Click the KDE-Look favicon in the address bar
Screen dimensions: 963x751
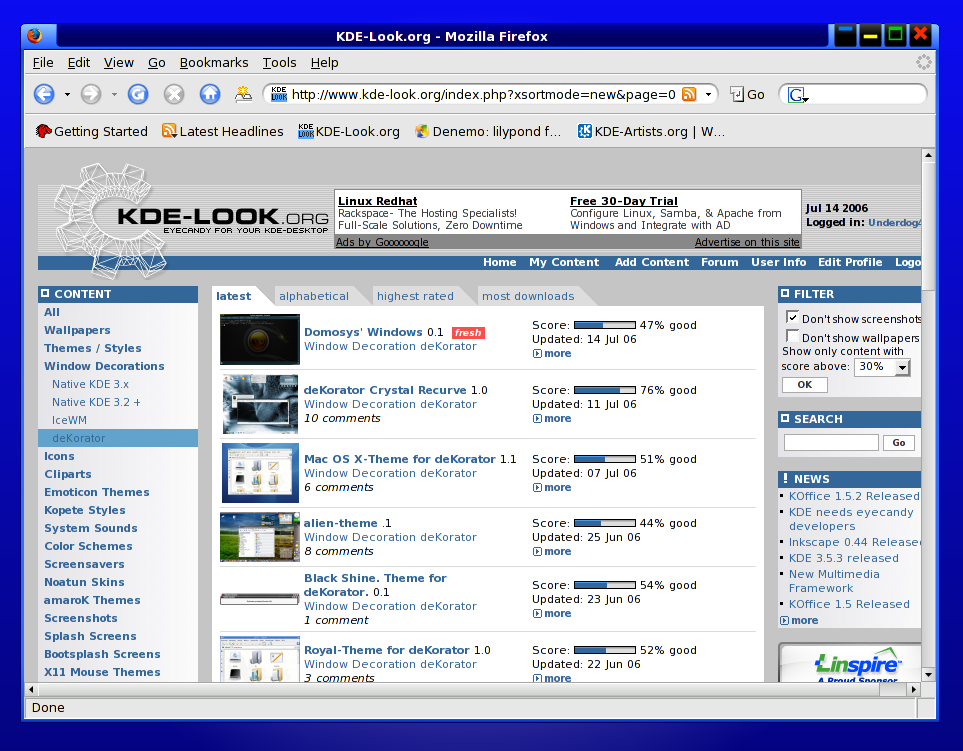279,94
